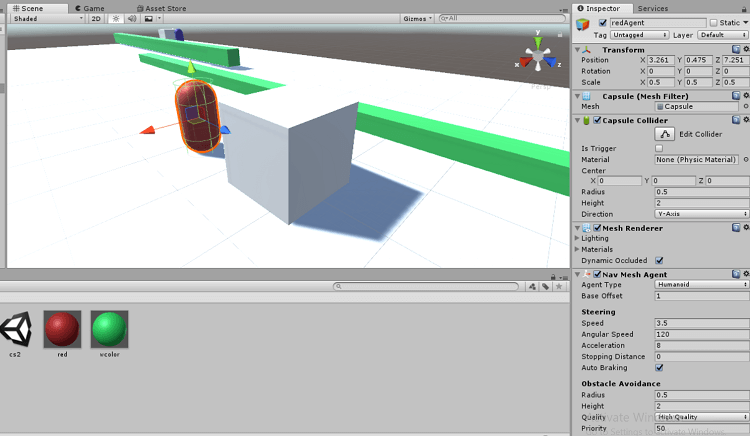Open Transform component gear settings
Viewport: 750px width, 436px height.
click(x=745, y=49)
